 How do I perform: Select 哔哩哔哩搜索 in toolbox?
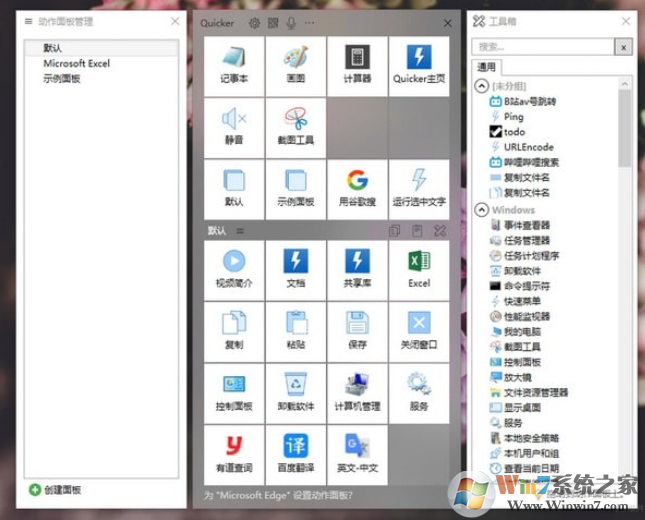pos(524,162)
